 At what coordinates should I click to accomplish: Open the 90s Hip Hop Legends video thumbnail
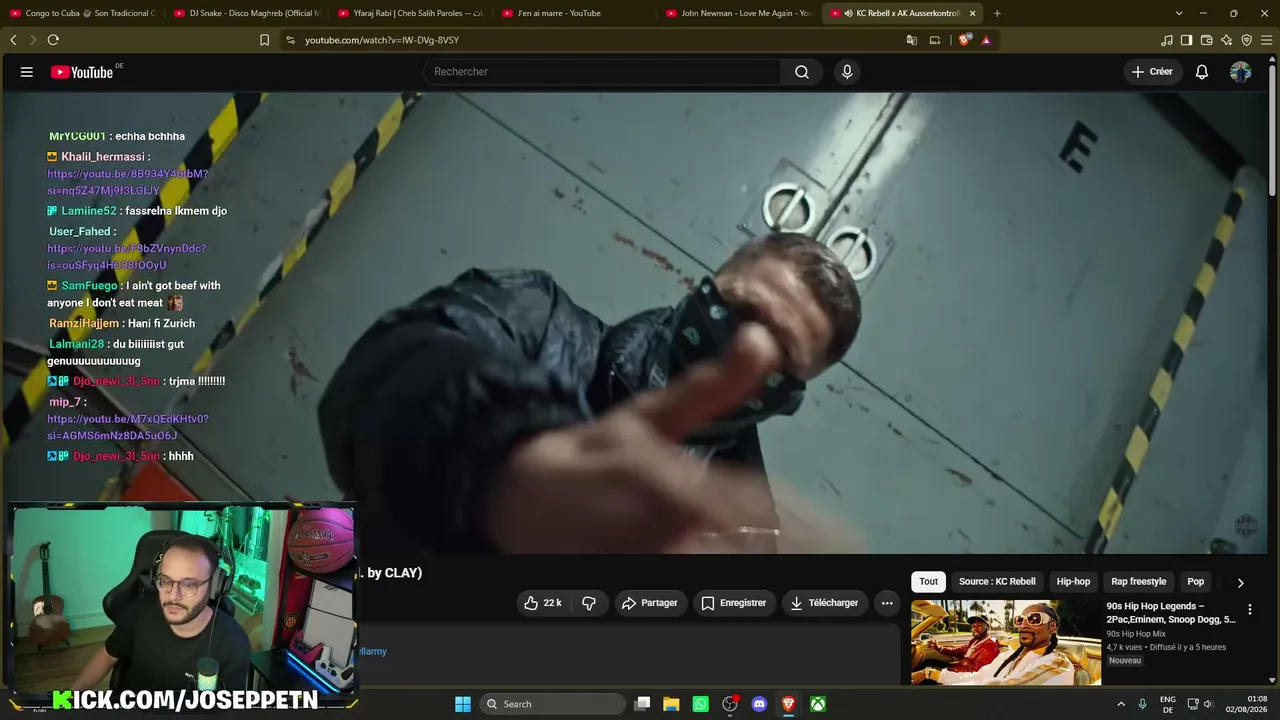(1006, 642)
